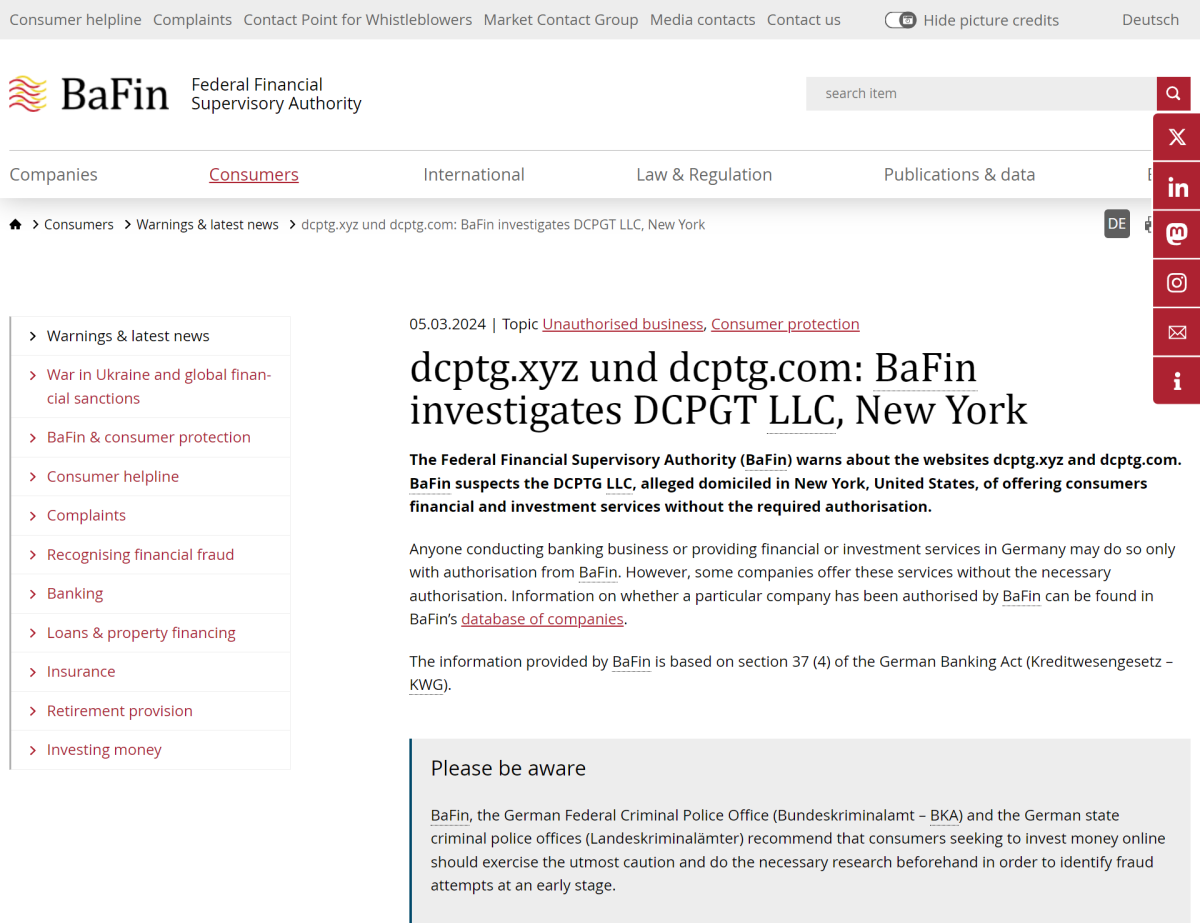This screenshot has width=1200, height=923.
Task: Expand the Insurance sidebar entry
Action: (80, 671)
